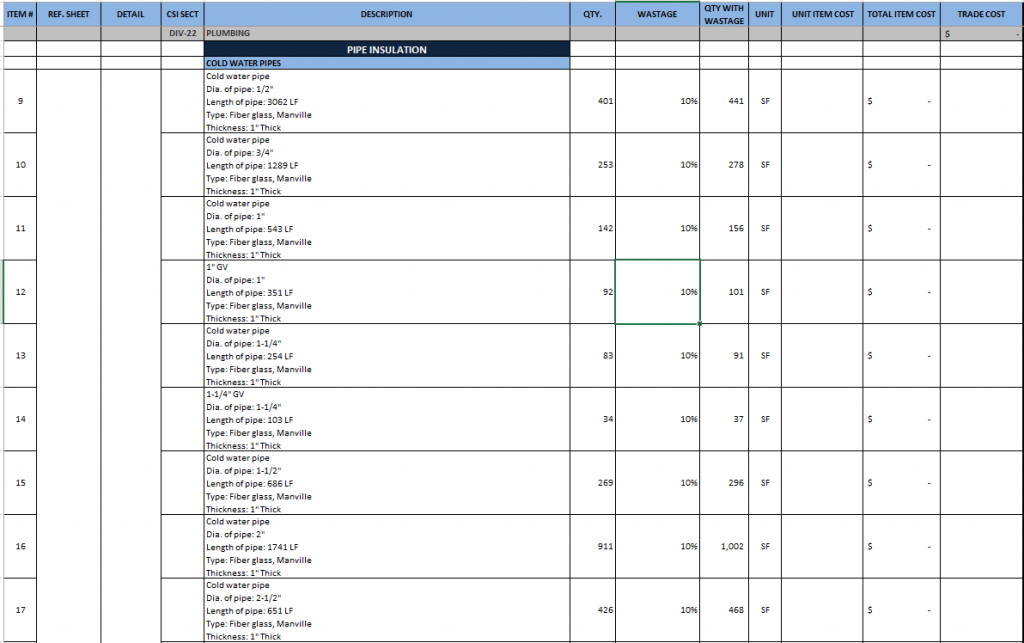Image resolution: width=1024 pixels, height=643 pixels.
Task: Select the 1,002 quantity with wastage cell
Action: (x=724, y=547)
